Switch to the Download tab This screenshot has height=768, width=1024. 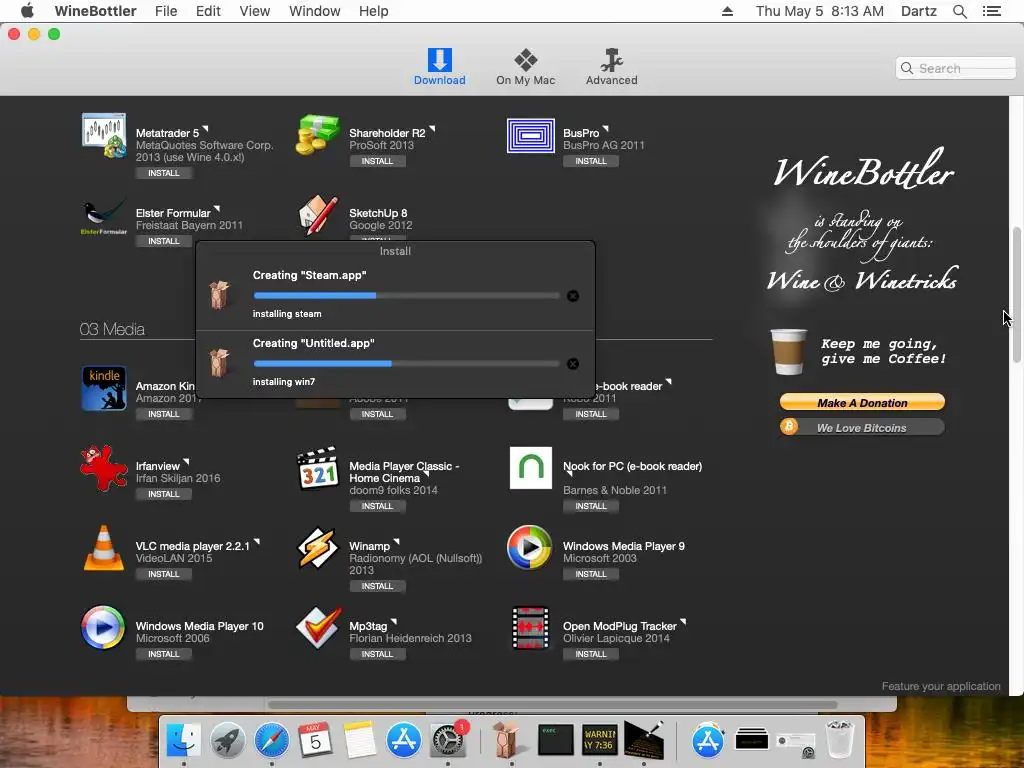[440, 67]
